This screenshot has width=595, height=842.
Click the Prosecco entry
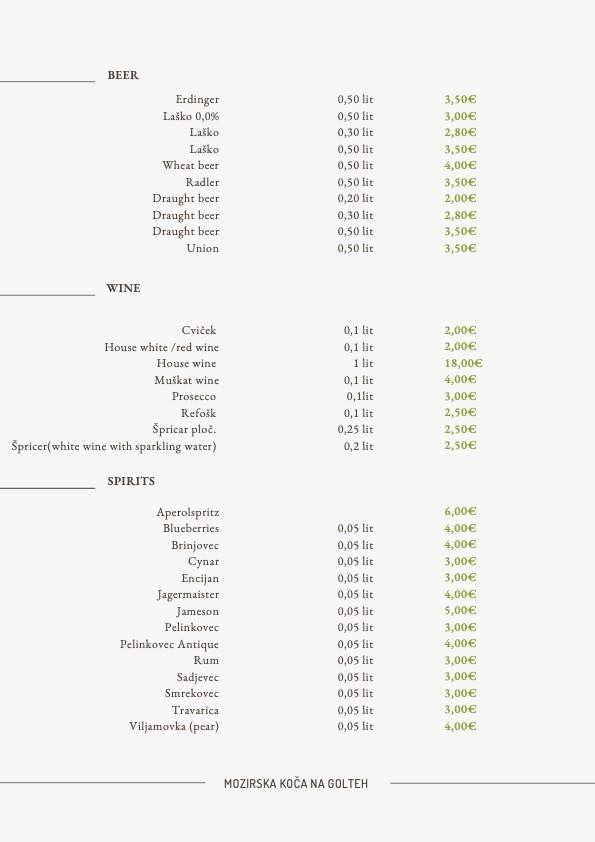[194, 397]
